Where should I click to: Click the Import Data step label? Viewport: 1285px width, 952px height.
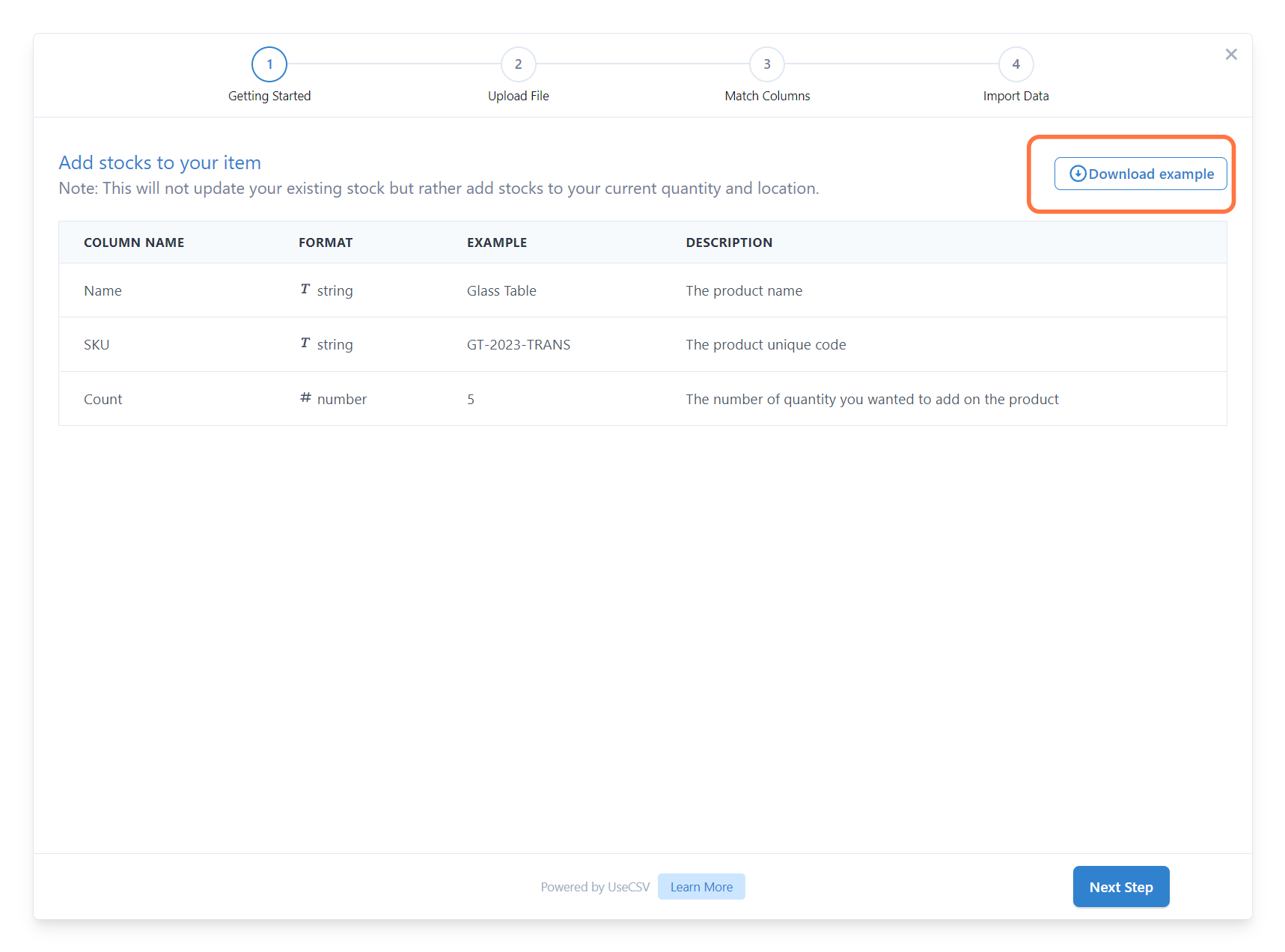1016,96
